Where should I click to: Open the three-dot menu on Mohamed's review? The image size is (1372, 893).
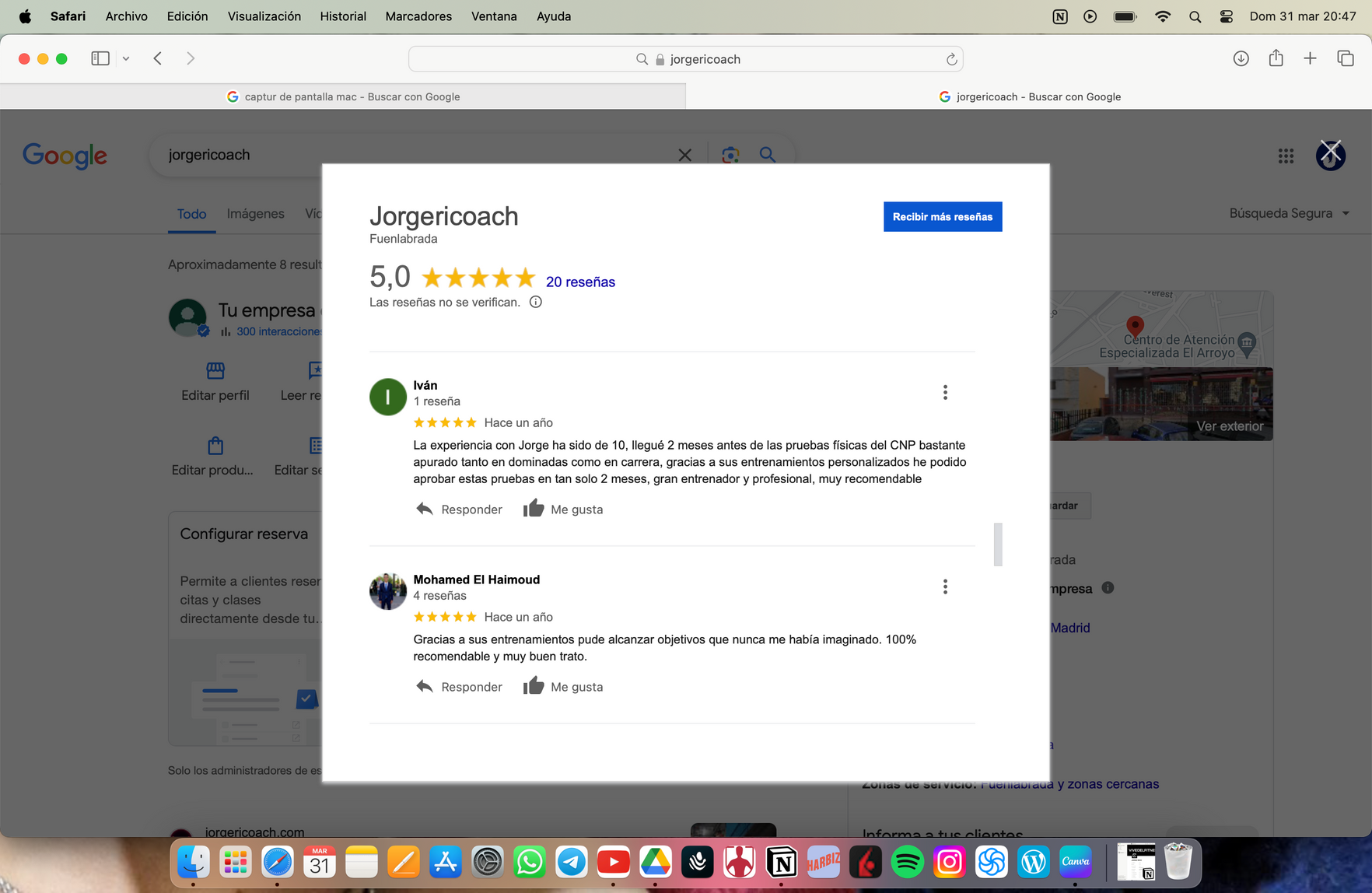click(x=945, y=587)
